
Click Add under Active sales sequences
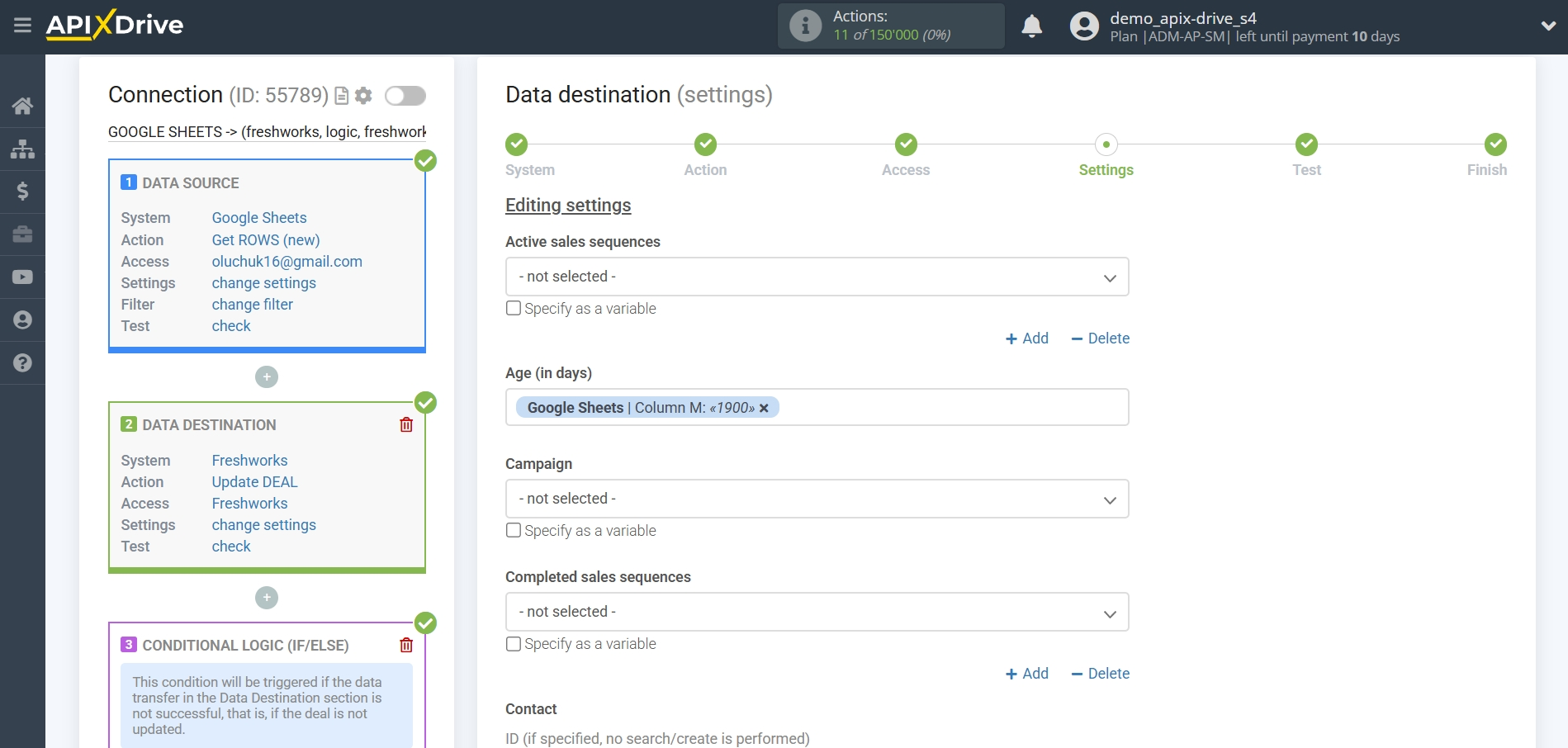1027,338
